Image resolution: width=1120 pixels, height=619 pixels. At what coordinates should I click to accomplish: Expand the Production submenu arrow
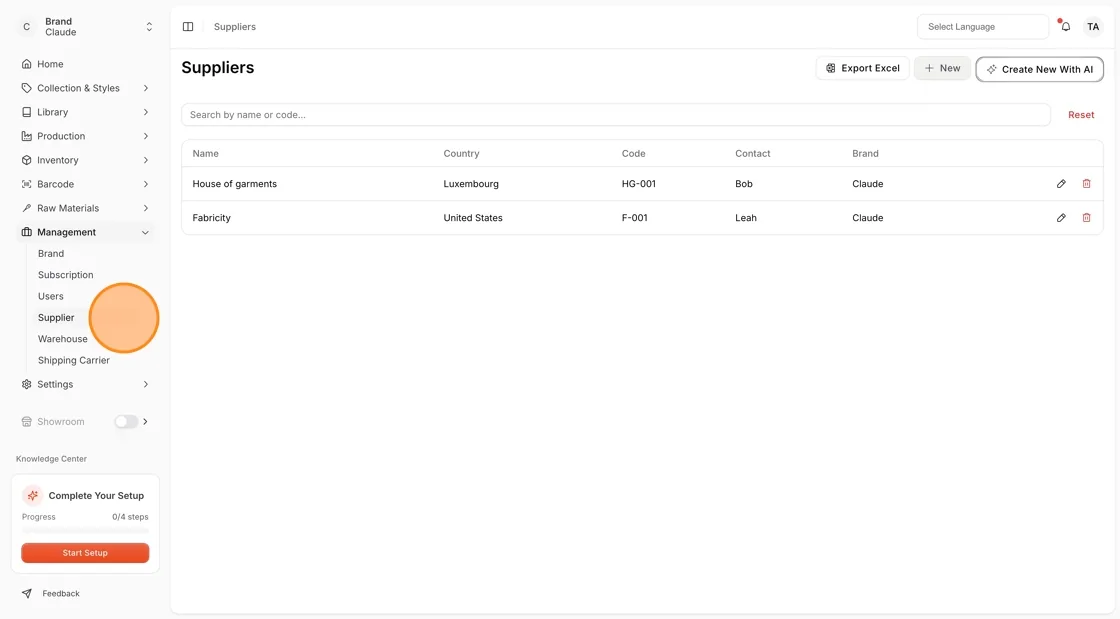pyautogui.click(x=146, y=136)
